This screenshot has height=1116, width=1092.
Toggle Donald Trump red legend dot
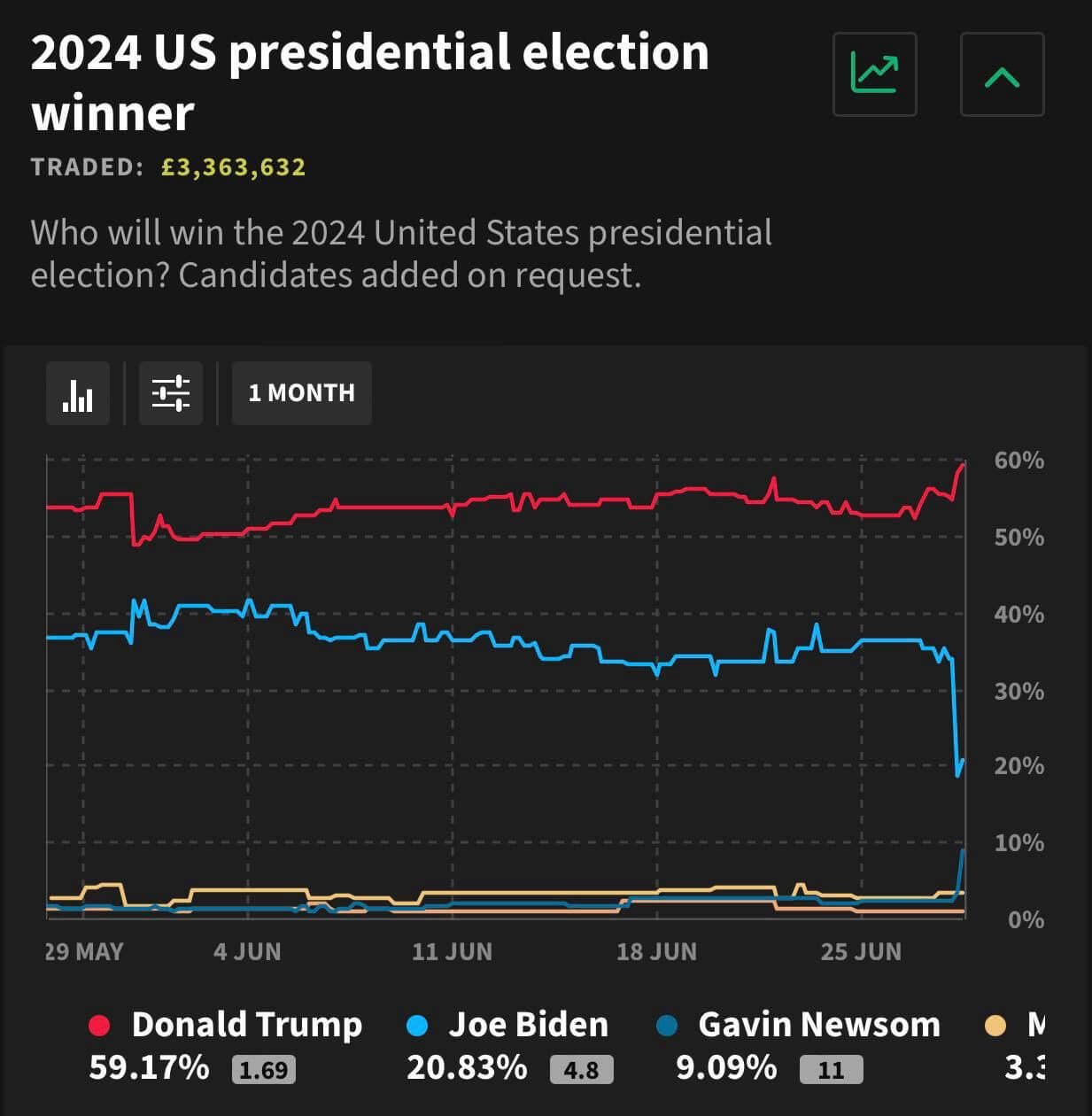[99, 1026]
